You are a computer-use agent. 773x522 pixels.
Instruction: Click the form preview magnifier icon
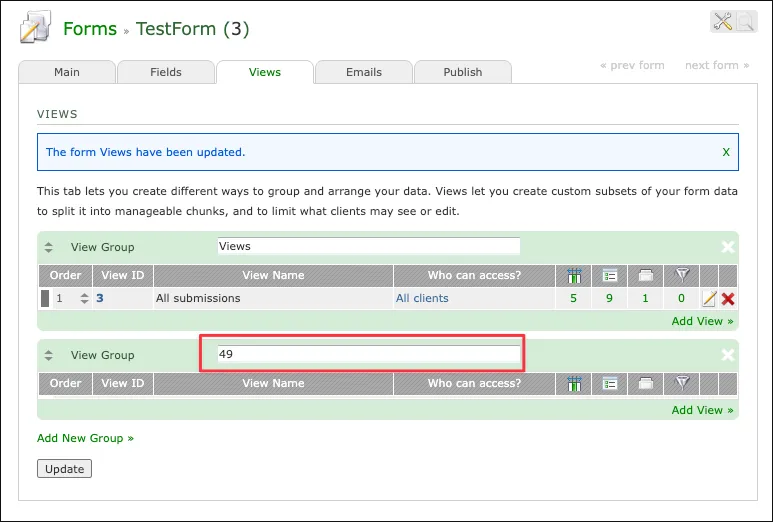click(745, 22)
